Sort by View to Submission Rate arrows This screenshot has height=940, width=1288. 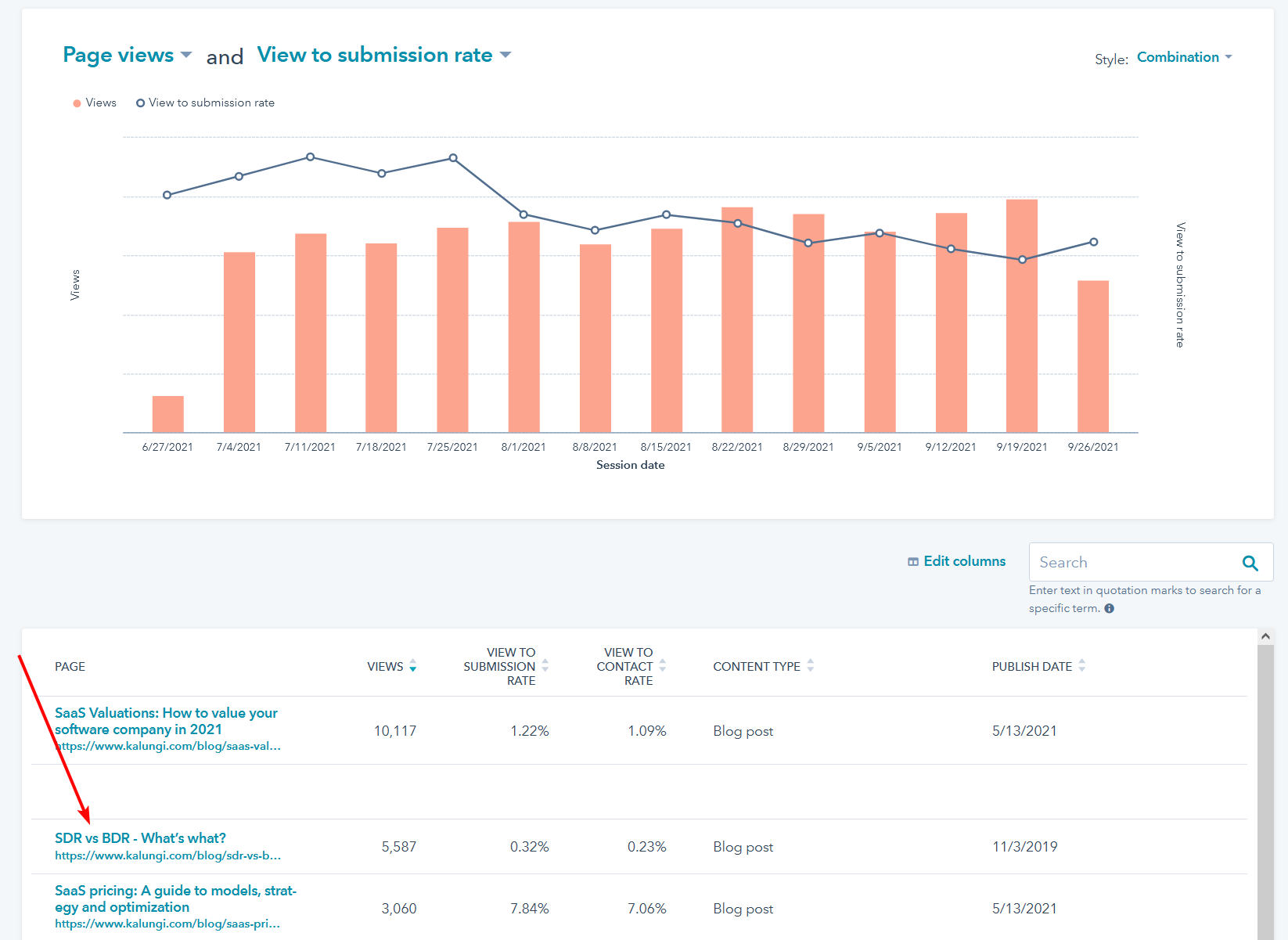[545, 666]
